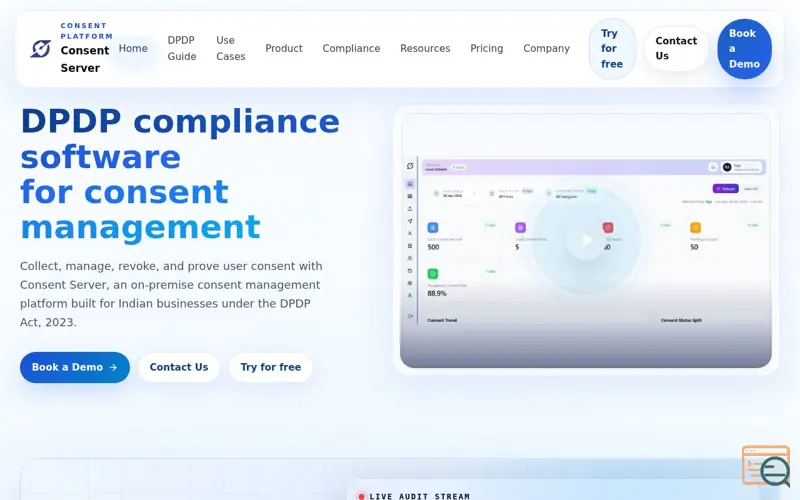Click Try for free below the hero text

pos(270,367)
